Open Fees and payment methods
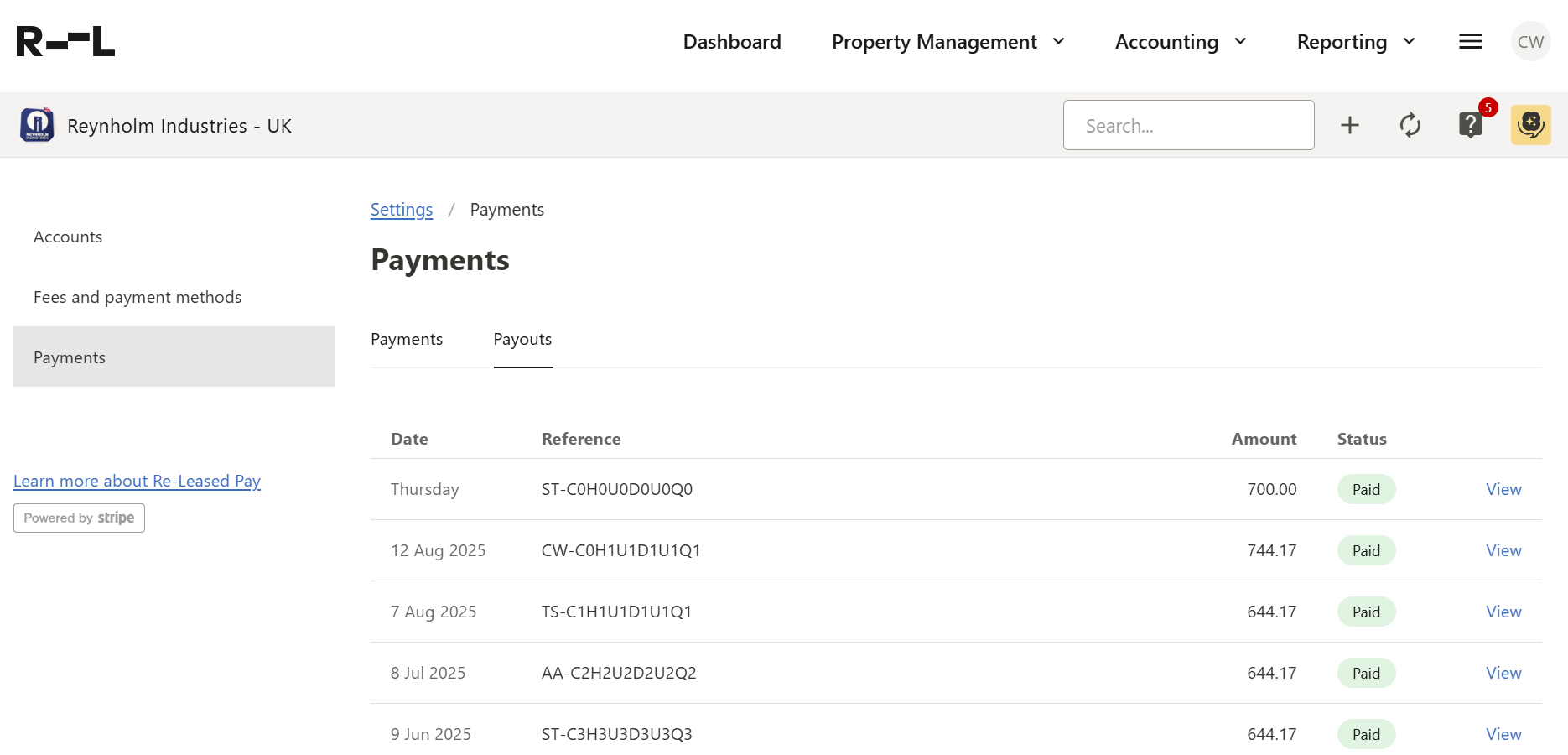The width and height of the screenshot is (1568, 755). [x=138, y=298]
